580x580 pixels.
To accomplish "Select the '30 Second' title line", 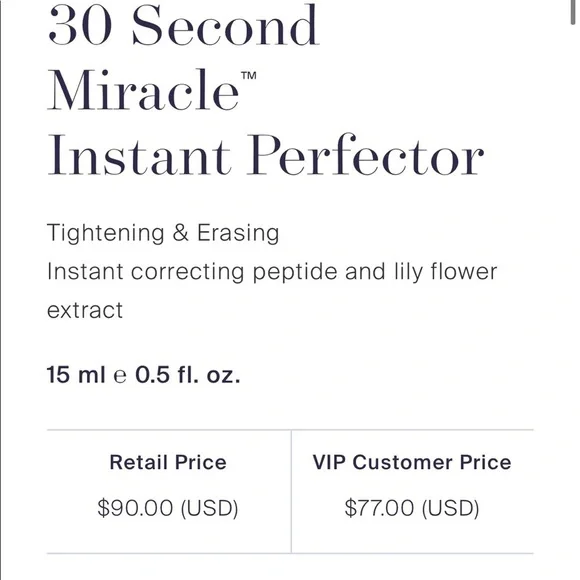I will (183, 25).
